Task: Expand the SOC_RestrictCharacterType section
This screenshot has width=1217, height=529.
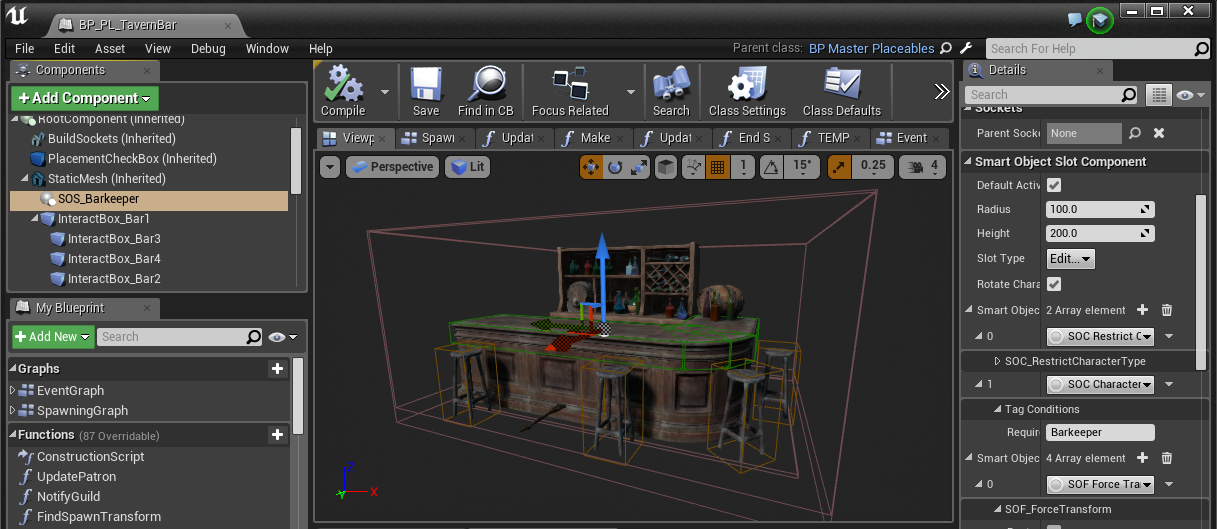Action: pyautogui.click(x=997, y=361)
